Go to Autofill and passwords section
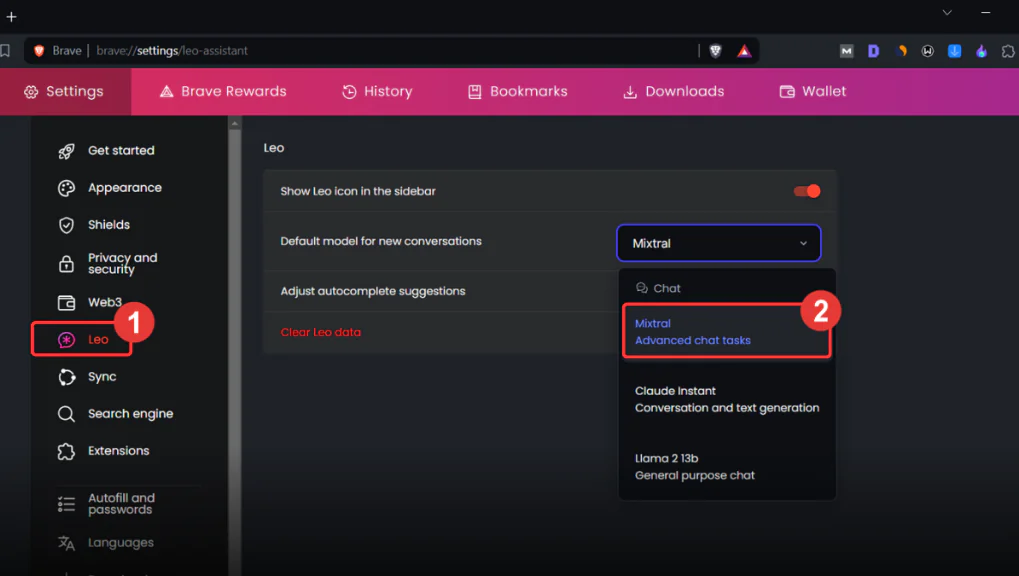 tap(121, 504)
